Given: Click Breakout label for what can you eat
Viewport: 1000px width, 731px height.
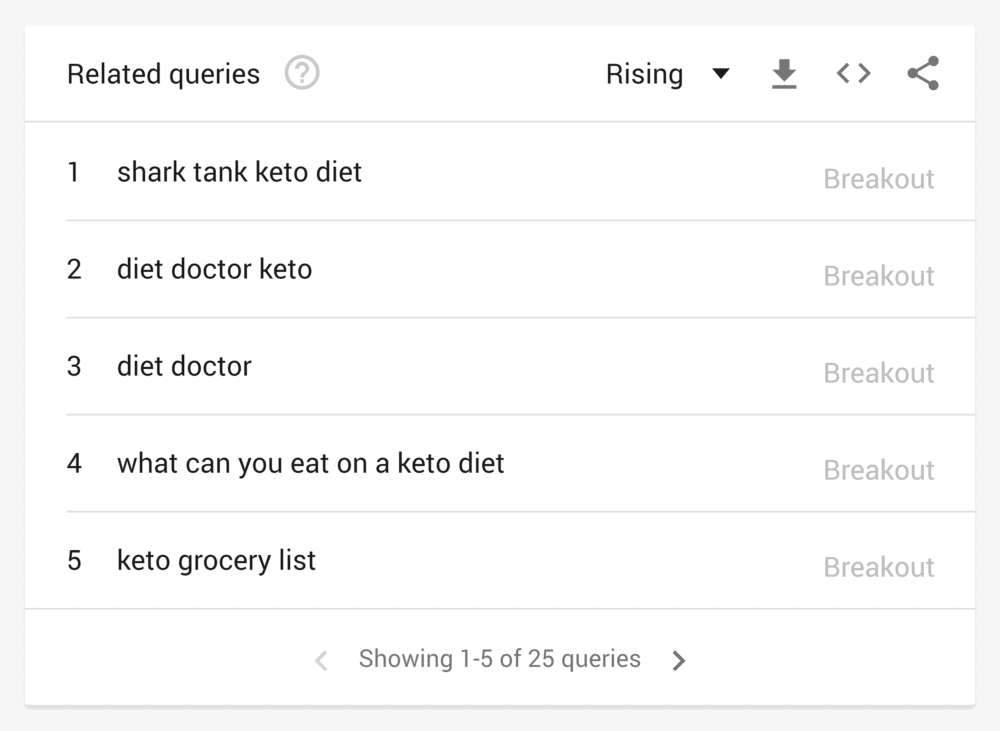Looking at the screenshot, I should (x=879, y=470).
